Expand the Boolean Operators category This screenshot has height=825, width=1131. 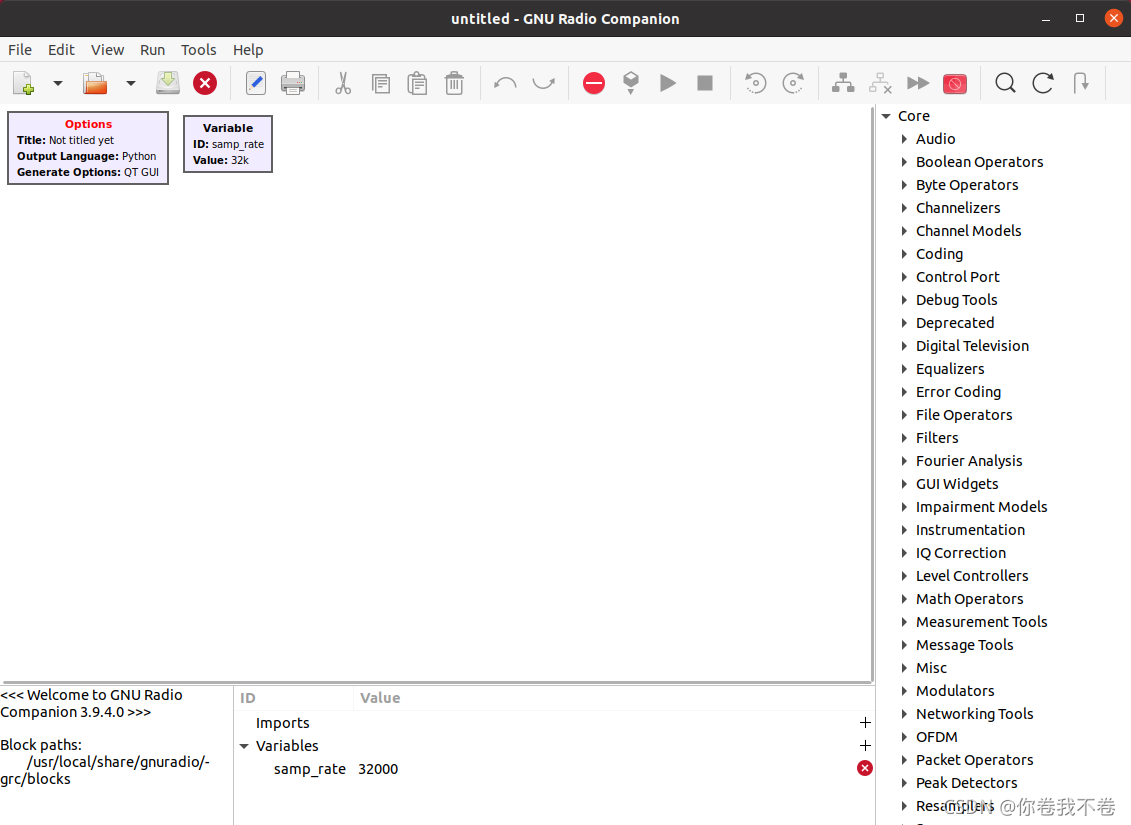pos(904,162)
